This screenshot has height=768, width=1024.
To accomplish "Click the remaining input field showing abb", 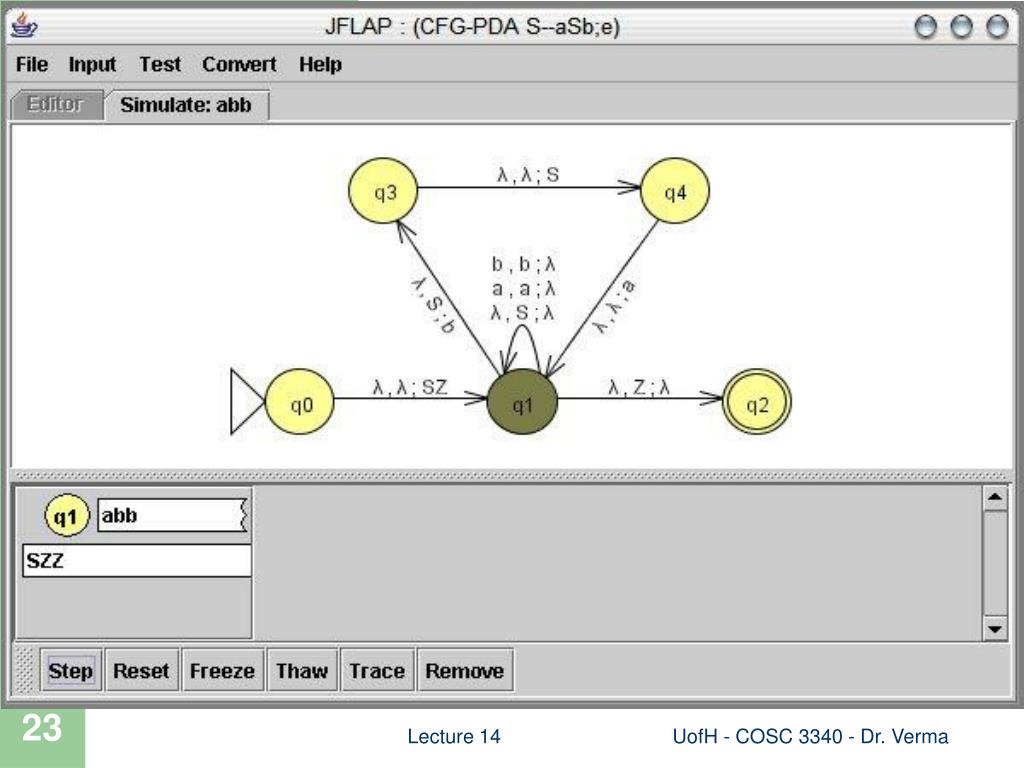I will click(x=172, y=515).
